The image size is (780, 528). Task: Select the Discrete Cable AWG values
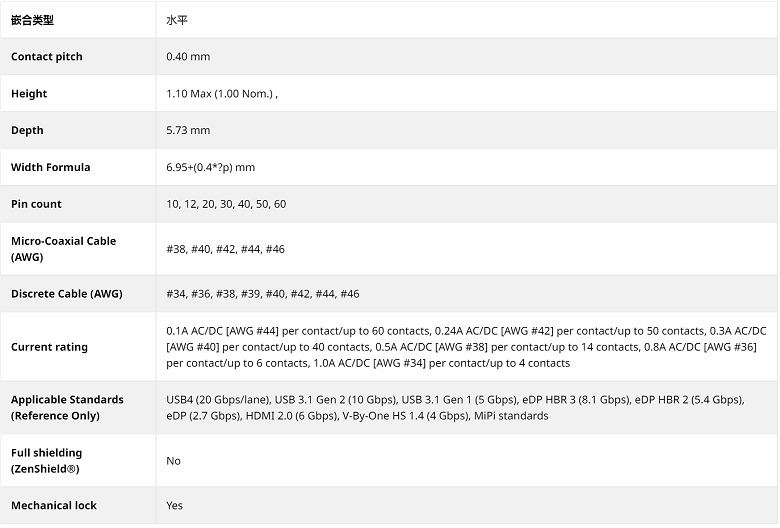[x=263, y=294]
